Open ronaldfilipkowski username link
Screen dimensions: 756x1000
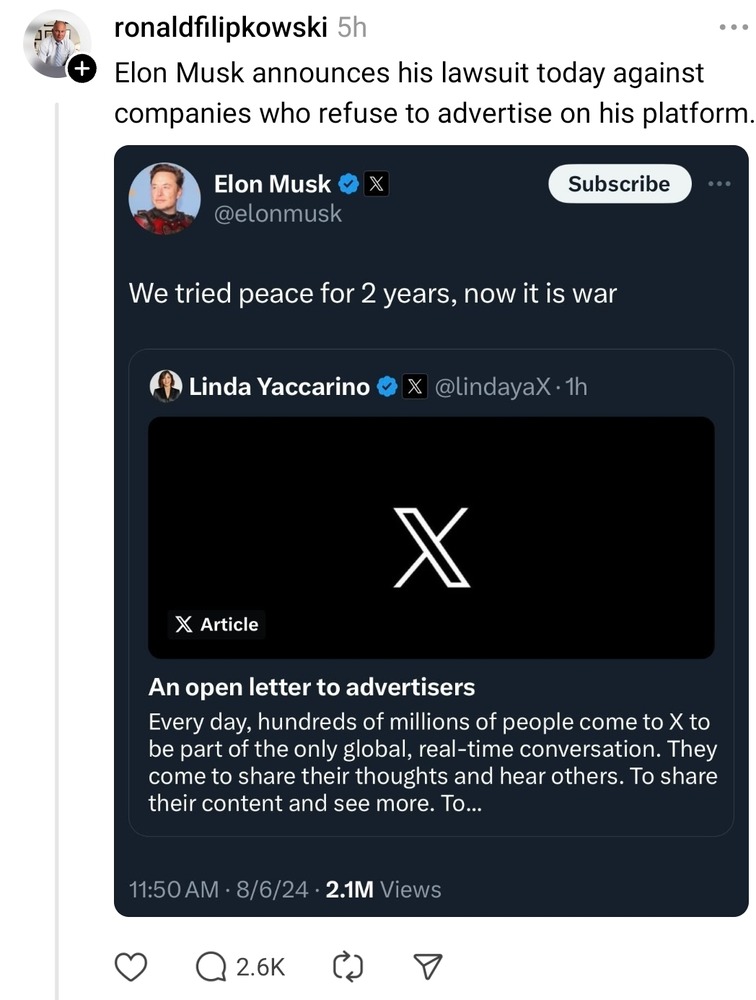(220, 28)
